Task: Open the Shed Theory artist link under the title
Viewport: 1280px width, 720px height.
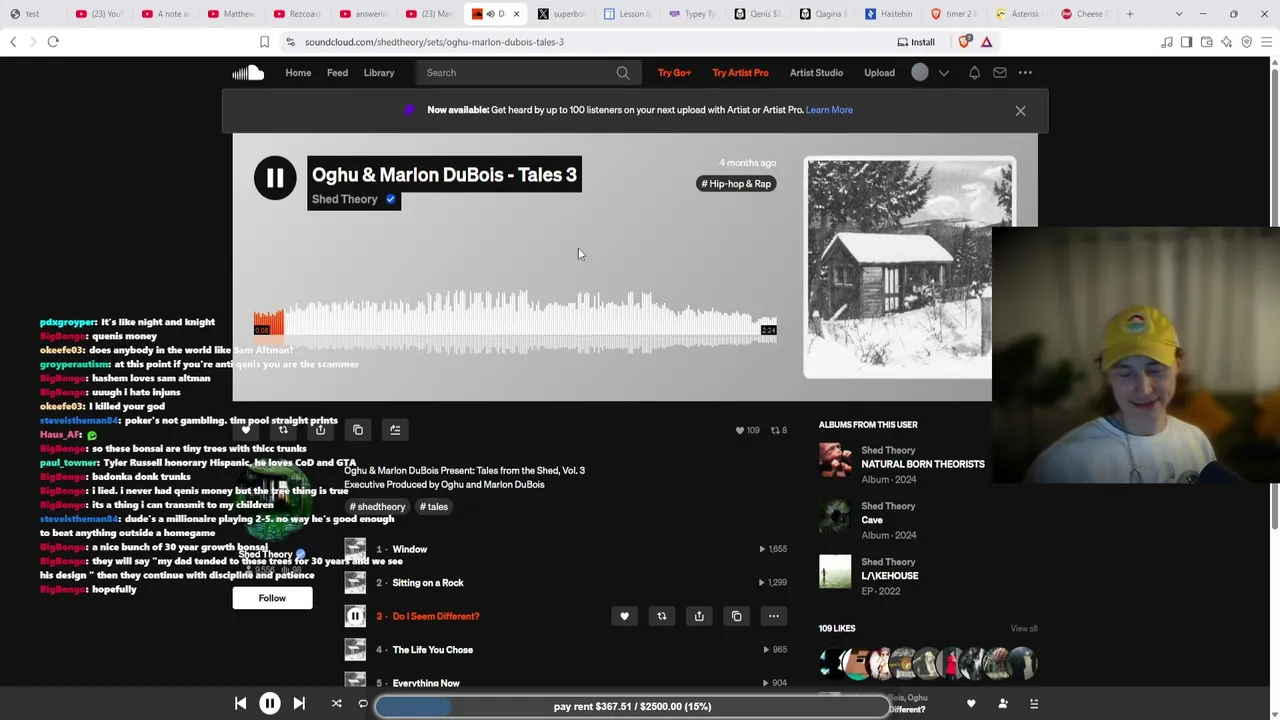Action: point(344,199)
